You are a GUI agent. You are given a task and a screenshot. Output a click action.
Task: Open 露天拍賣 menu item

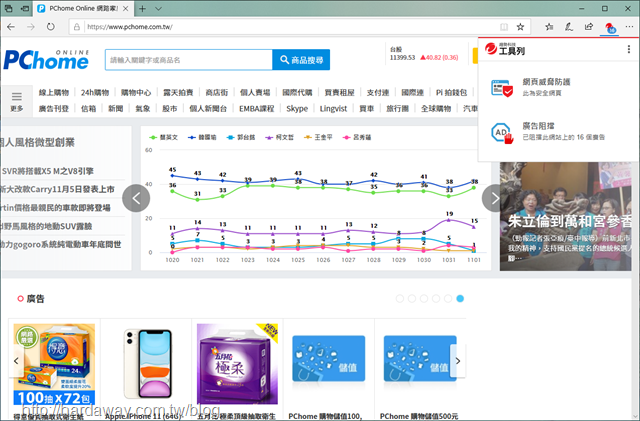178,93
